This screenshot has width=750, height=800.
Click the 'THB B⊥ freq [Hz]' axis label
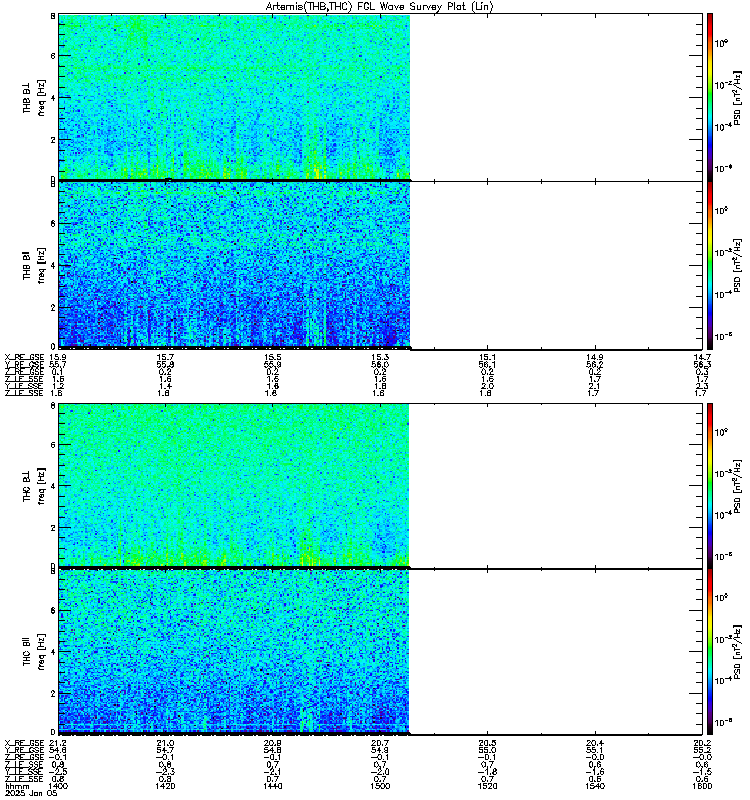click(x=34, y=97)
